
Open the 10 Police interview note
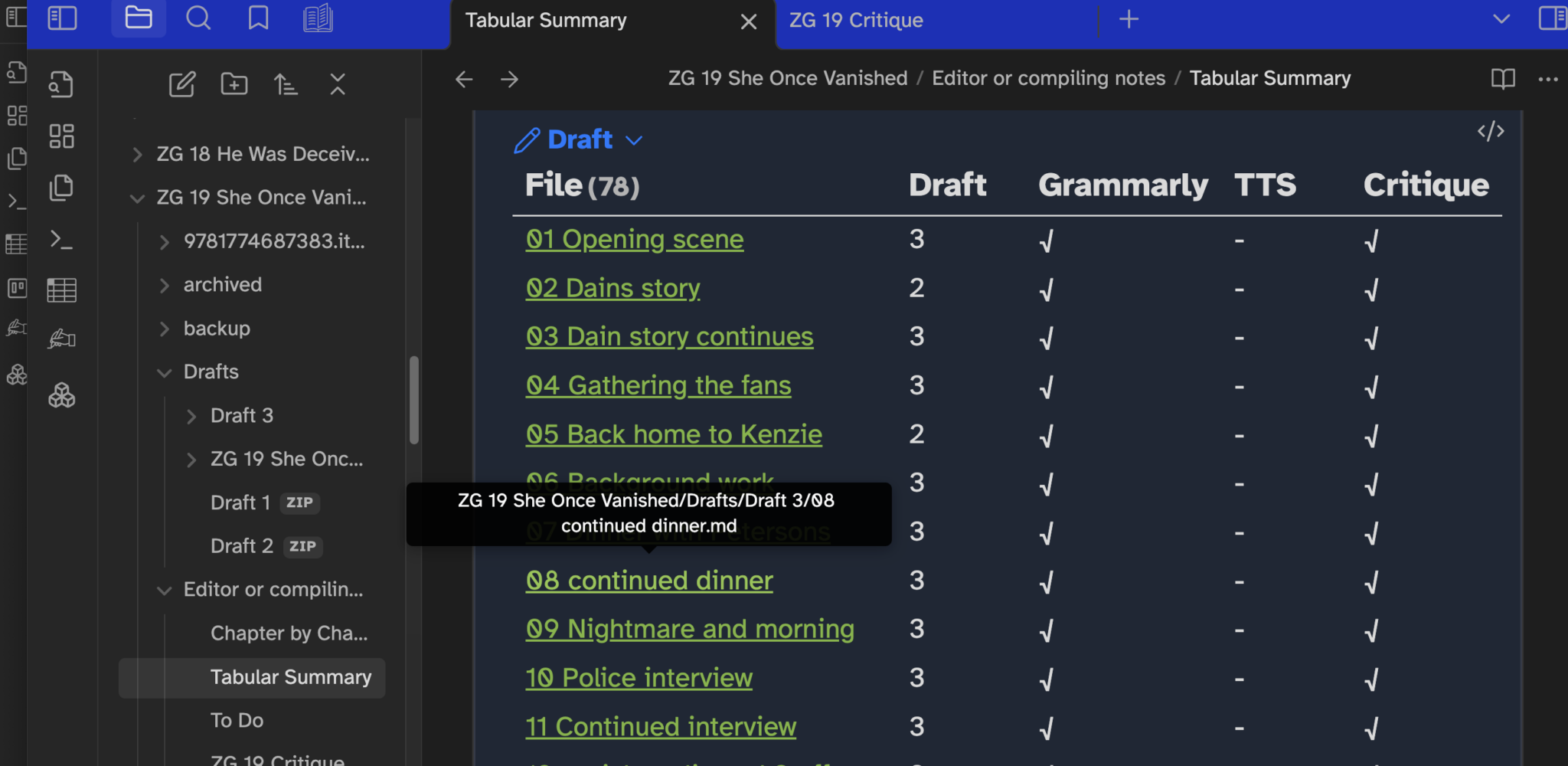point(639,677)
